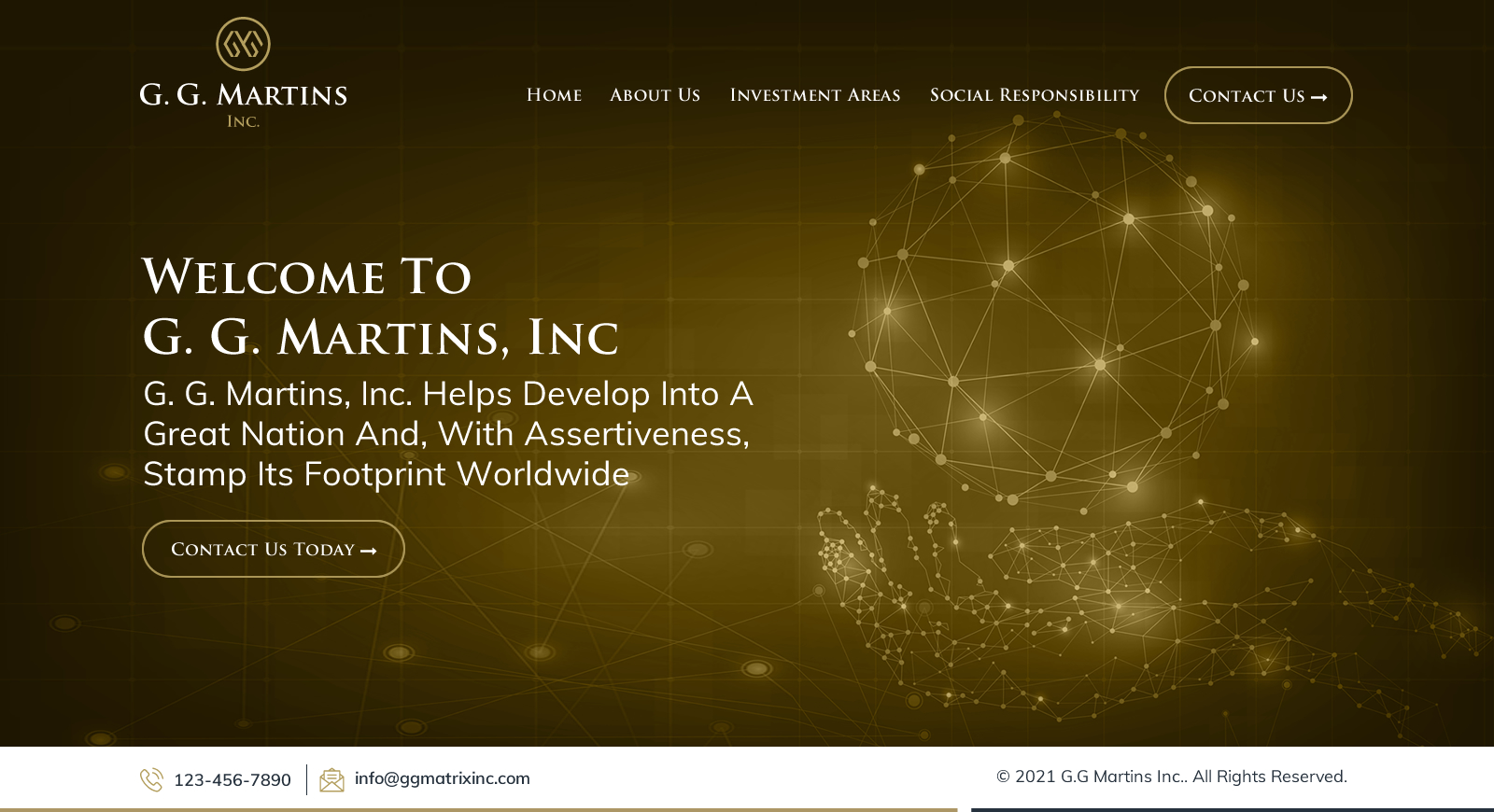1494x812 pixels.
Task: Click the G. G. Martins Inc. logo text
Action: [x=243, y=105]
